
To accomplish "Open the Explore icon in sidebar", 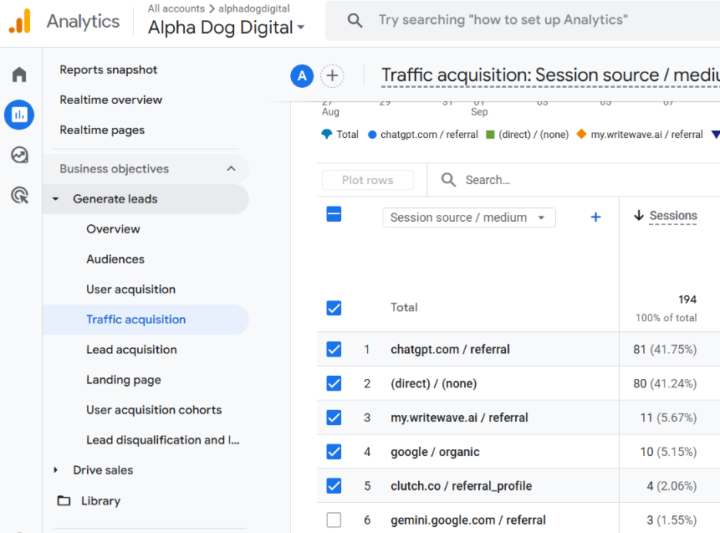I will [x=19, y=155].
